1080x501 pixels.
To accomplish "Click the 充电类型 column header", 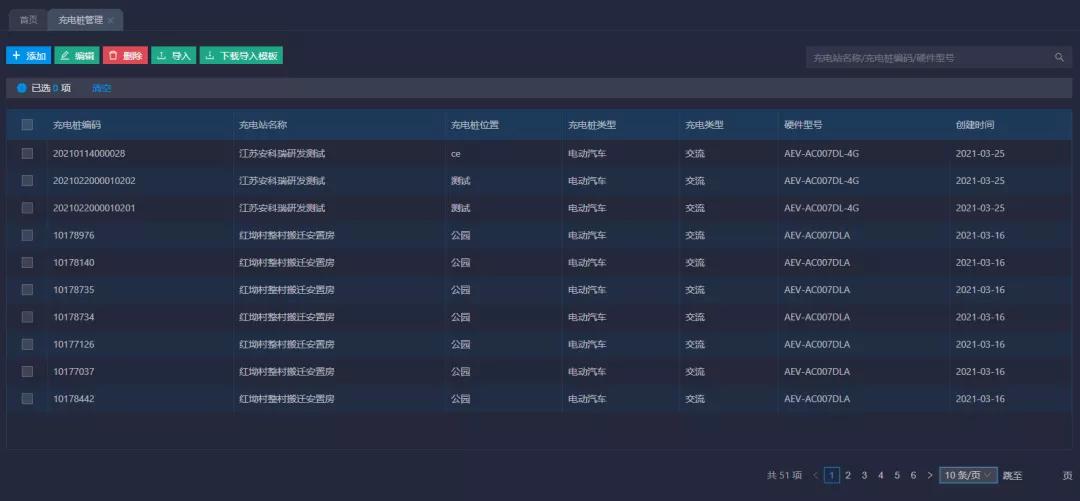I will tap(704, 125).
